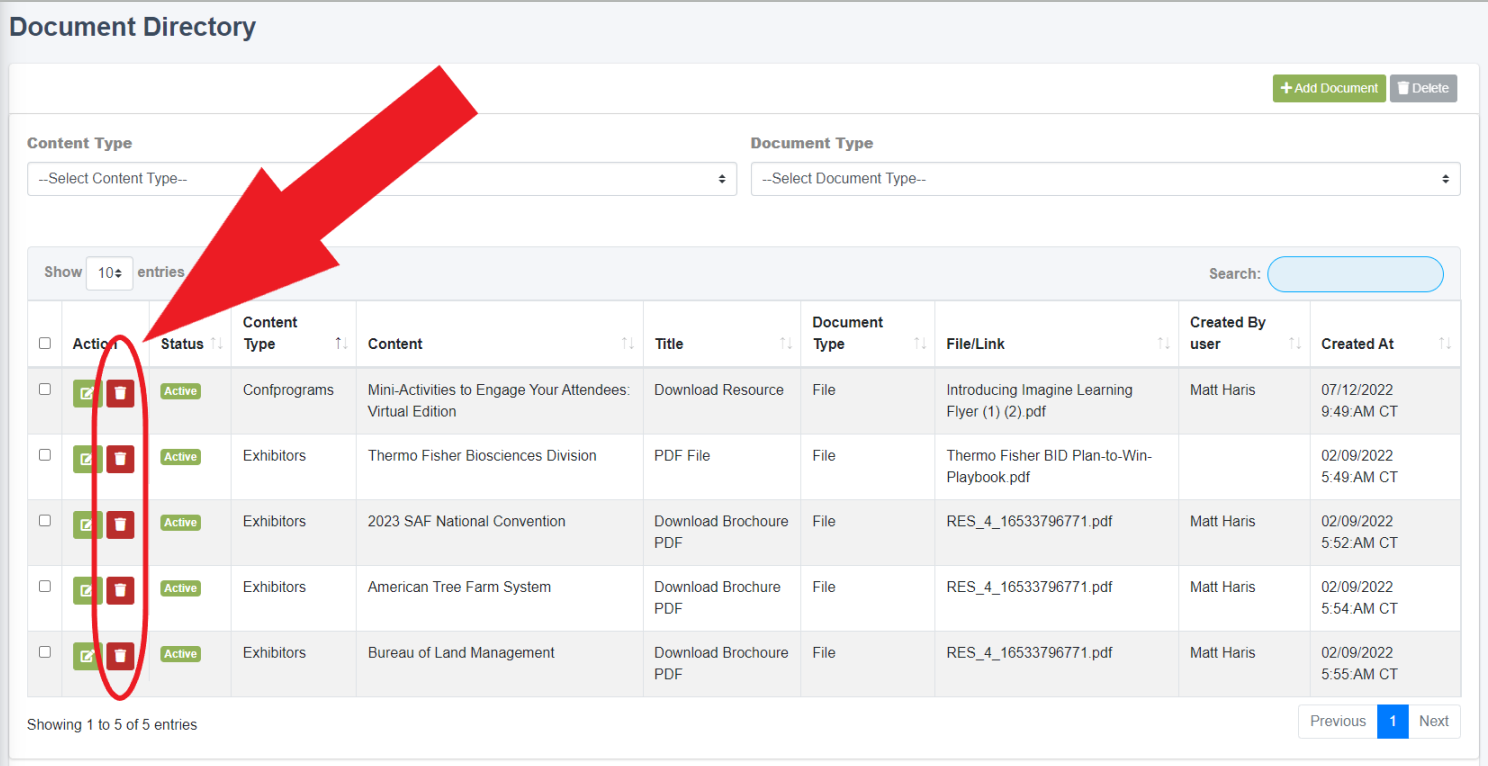This screenshot has width=1488, height=766.
Task: Edit the Bureau of Land Management row
Action: point(87,656)
